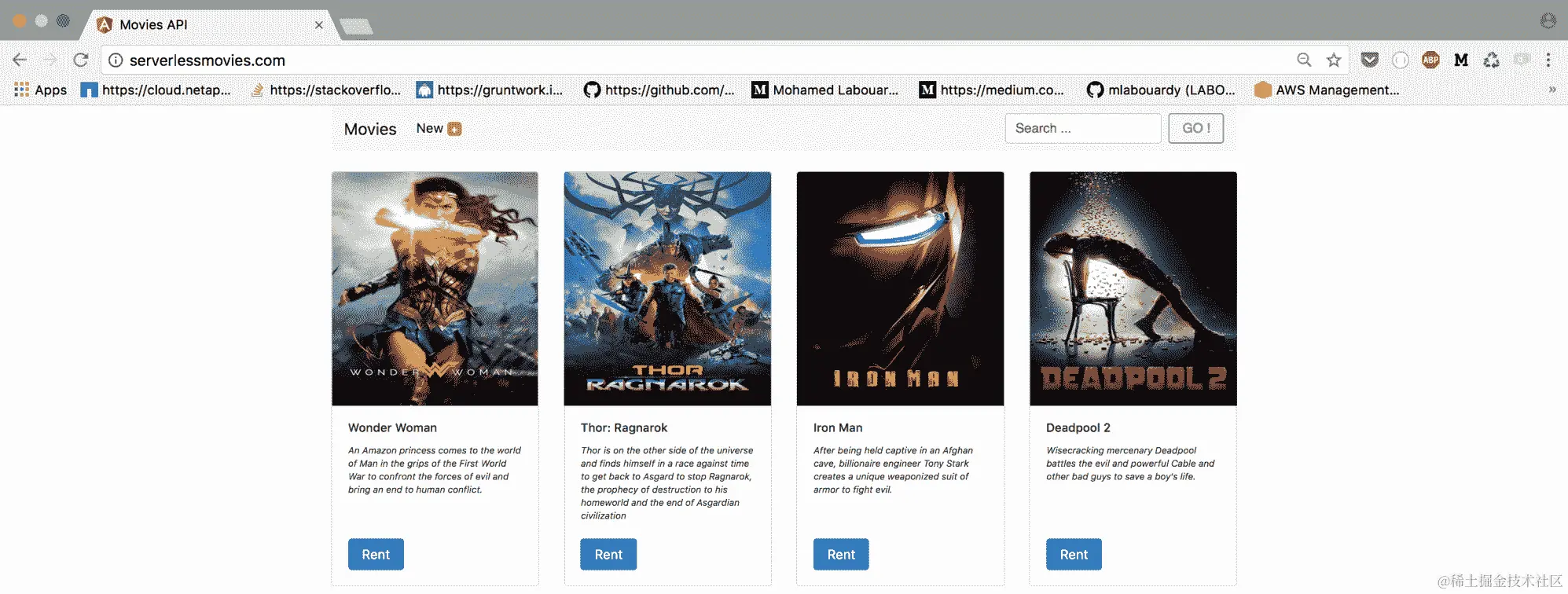Open the Pocket extension icon
This screenshot has height=594, width=1568.
coord(1370,60)
